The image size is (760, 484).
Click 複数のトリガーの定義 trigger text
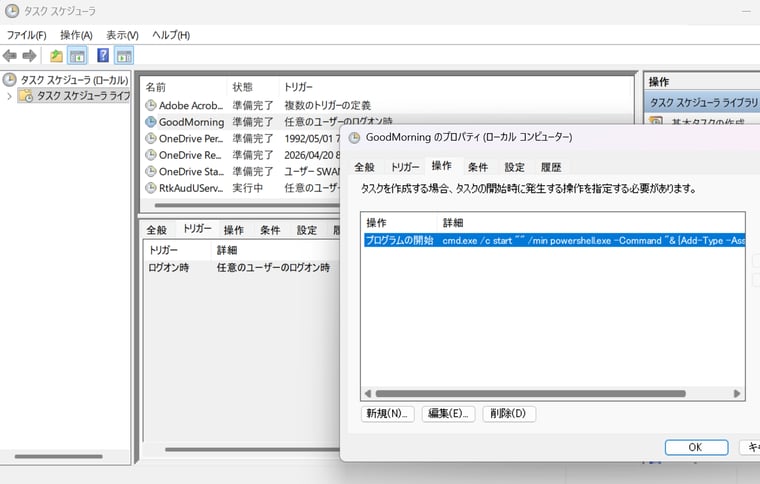(328, 106)
